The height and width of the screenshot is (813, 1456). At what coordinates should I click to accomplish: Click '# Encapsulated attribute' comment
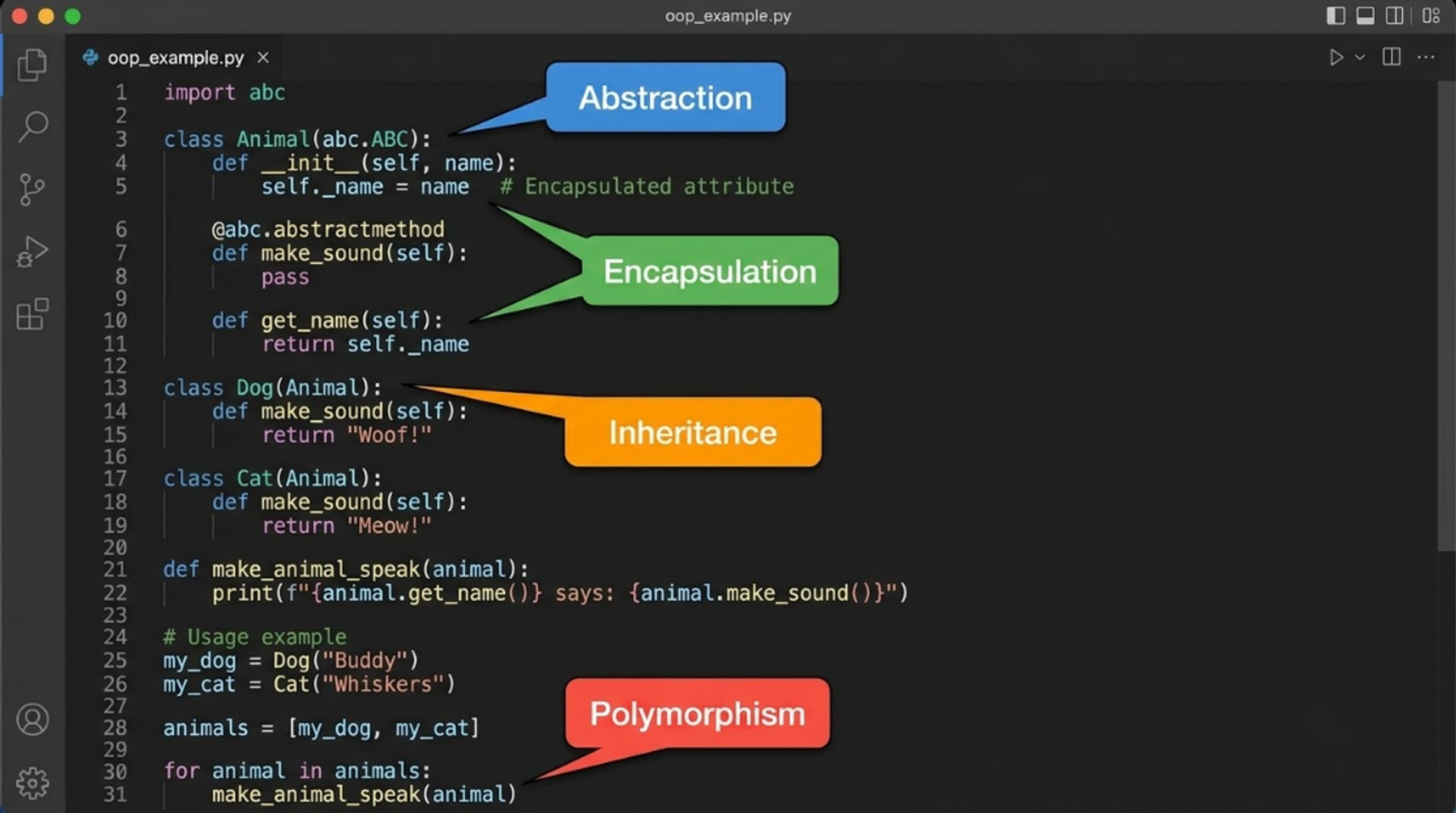[647, 187]
